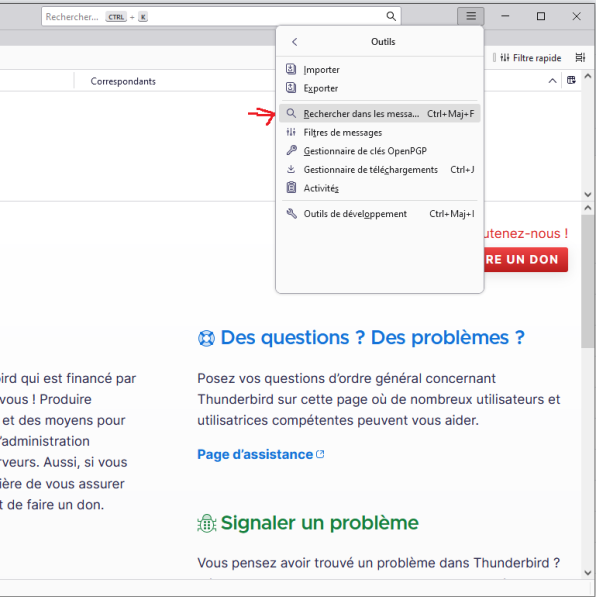Toggle the Filtre rapide bar

click(x=531, y=58)
